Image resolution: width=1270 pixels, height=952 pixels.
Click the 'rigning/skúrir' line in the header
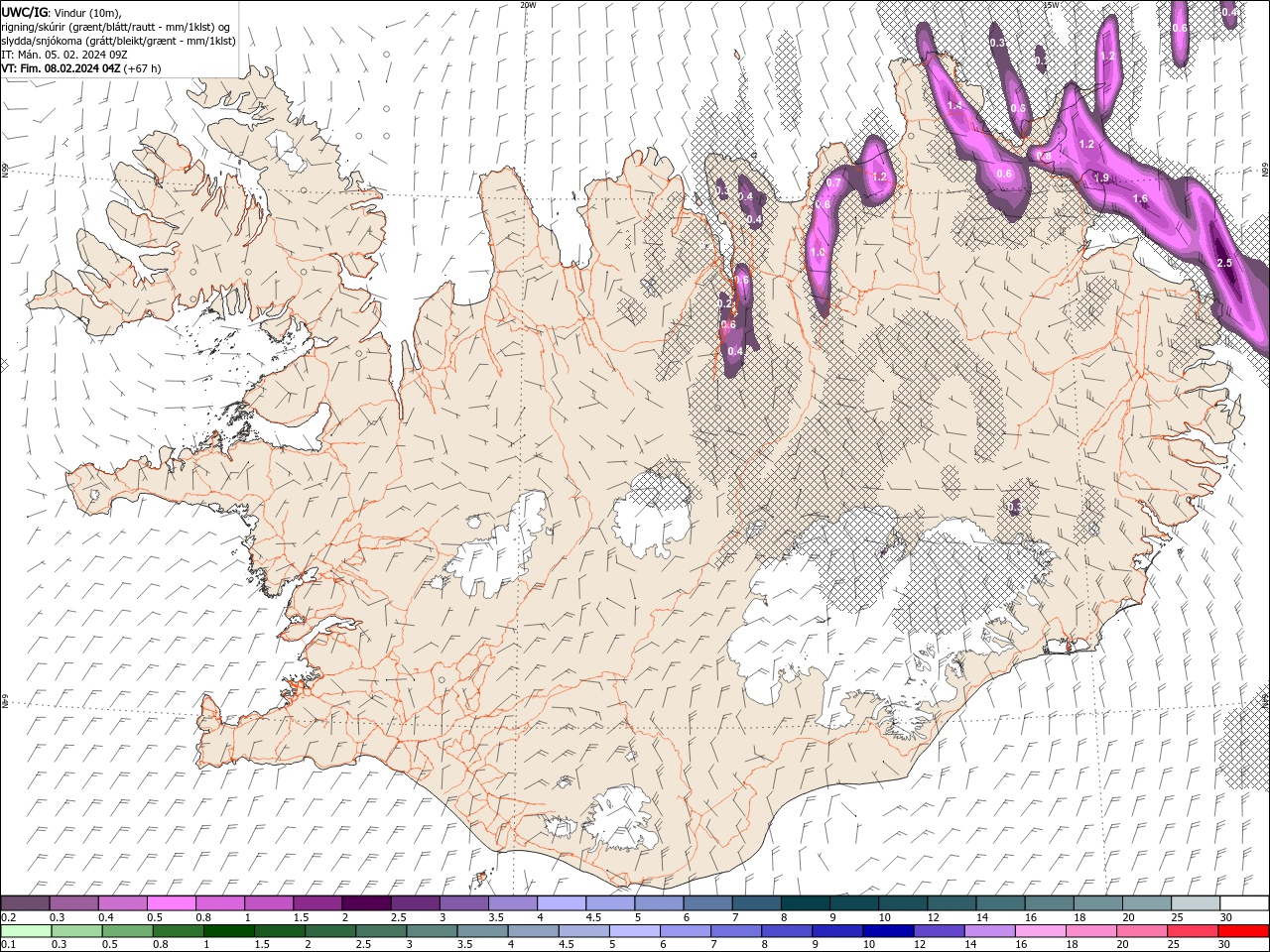(116, 27)
